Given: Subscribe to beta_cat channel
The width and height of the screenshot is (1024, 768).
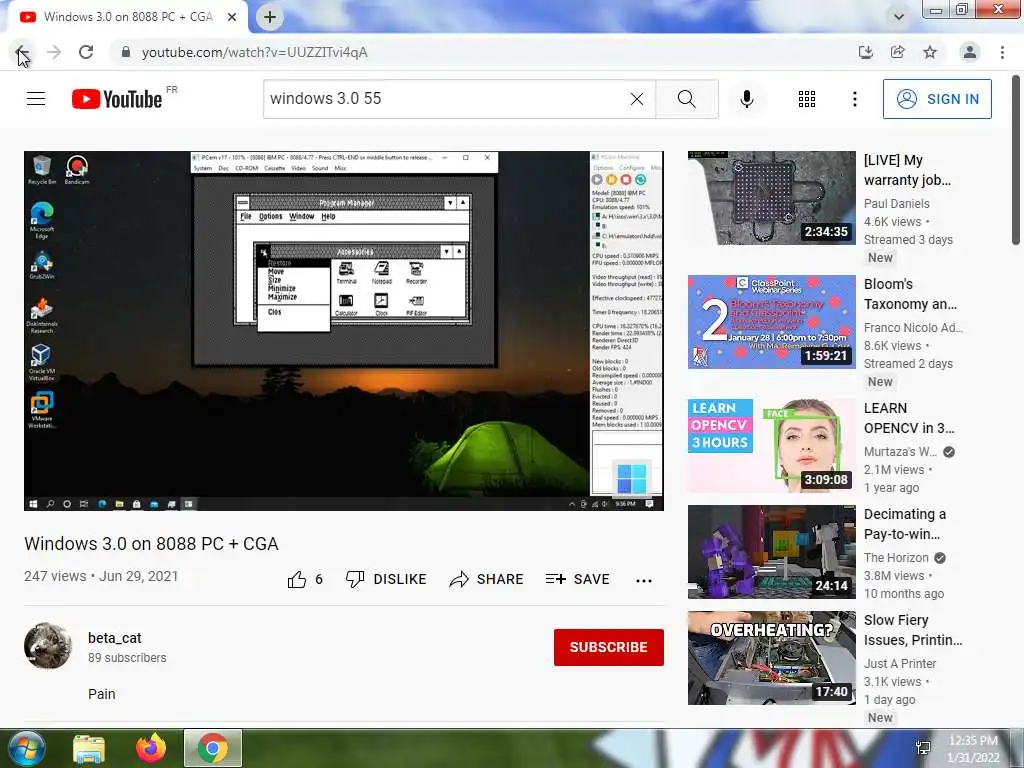Looking at the screenshot, I should 609,647.
